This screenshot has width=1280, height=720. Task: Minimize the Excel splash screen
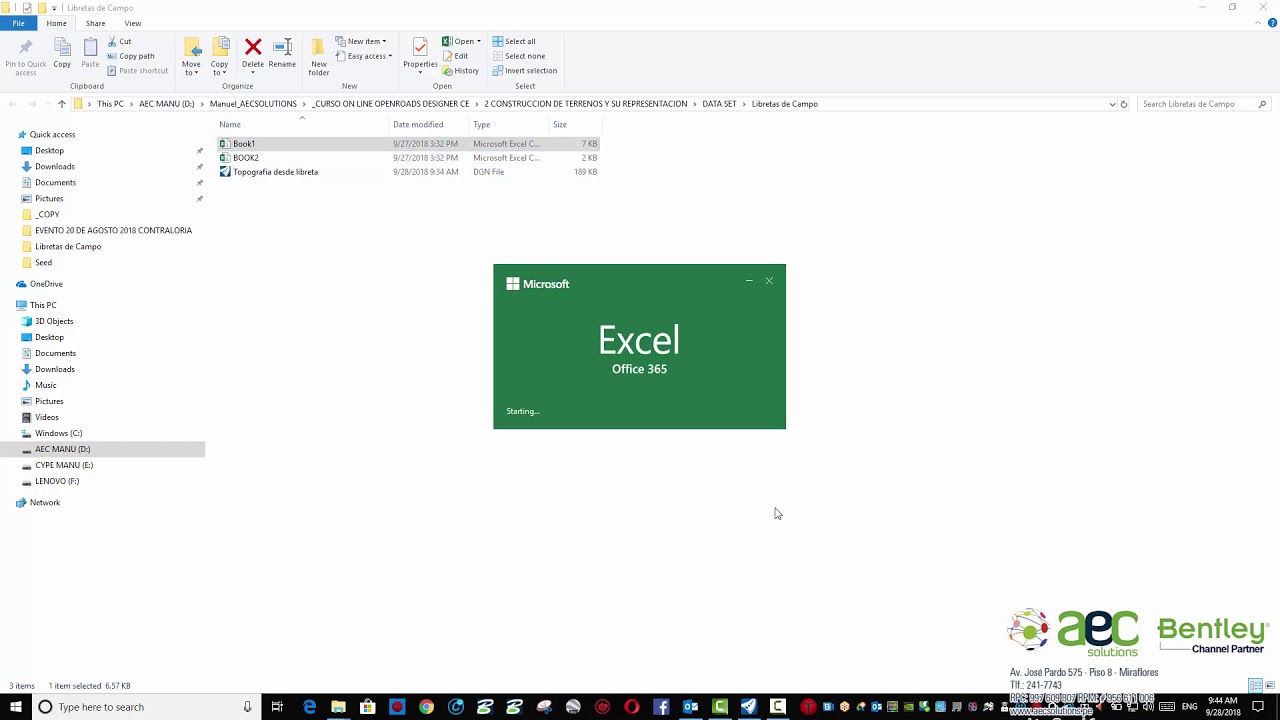749,281
